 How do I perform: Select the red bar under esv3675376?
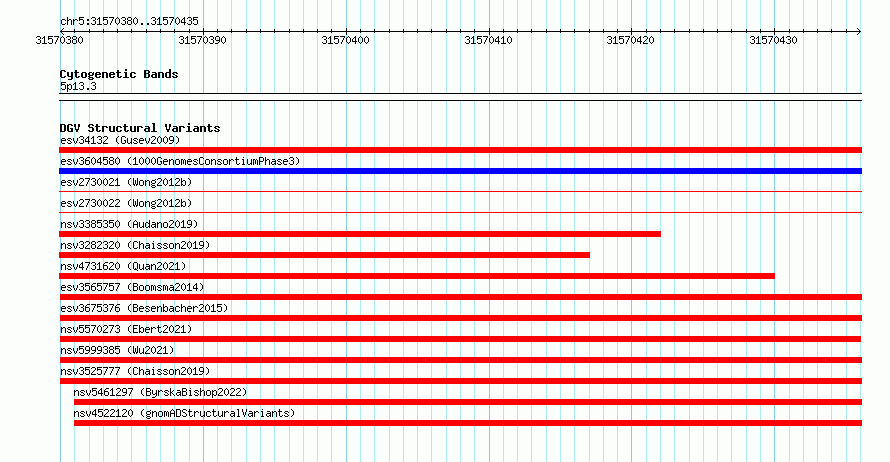460,318
